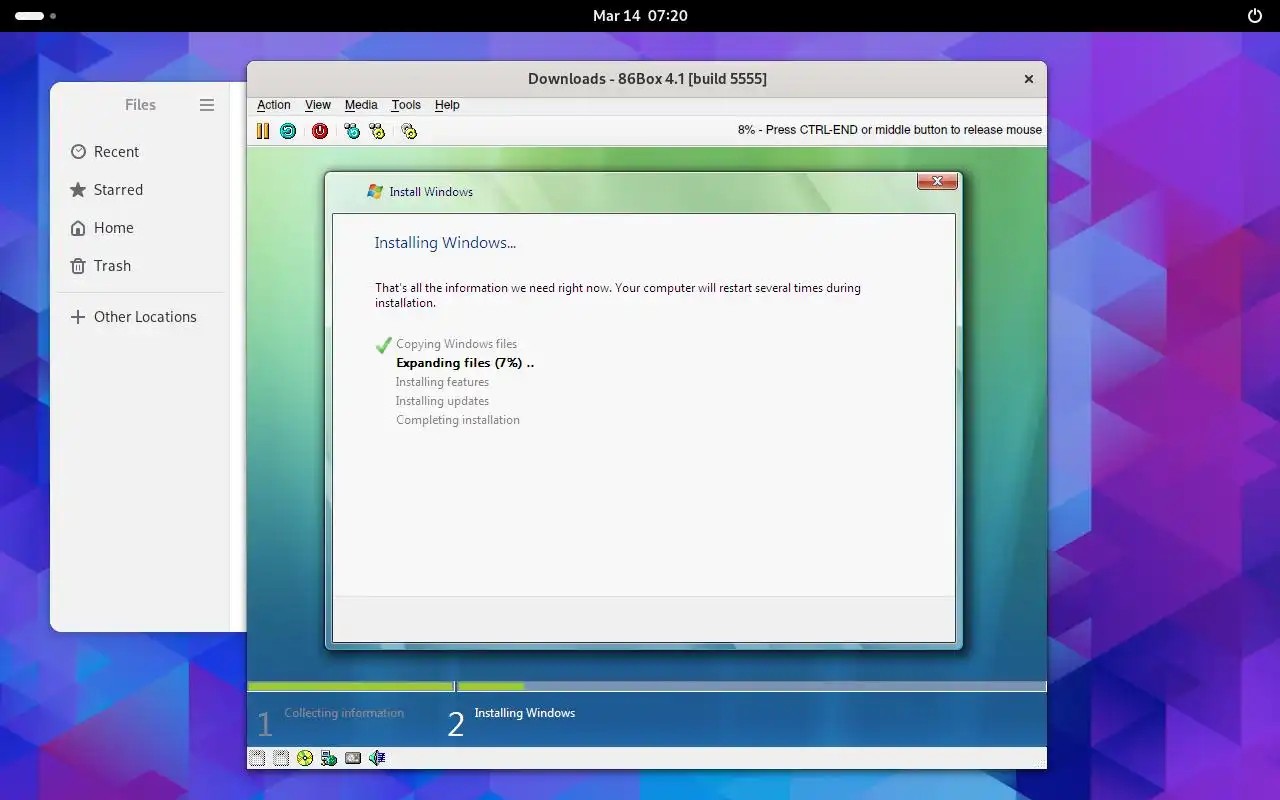1280x800 pixels.
Task: Send Ctrl+Alt+Del via the toolbar icon
Action: click(x=352, y=131)
